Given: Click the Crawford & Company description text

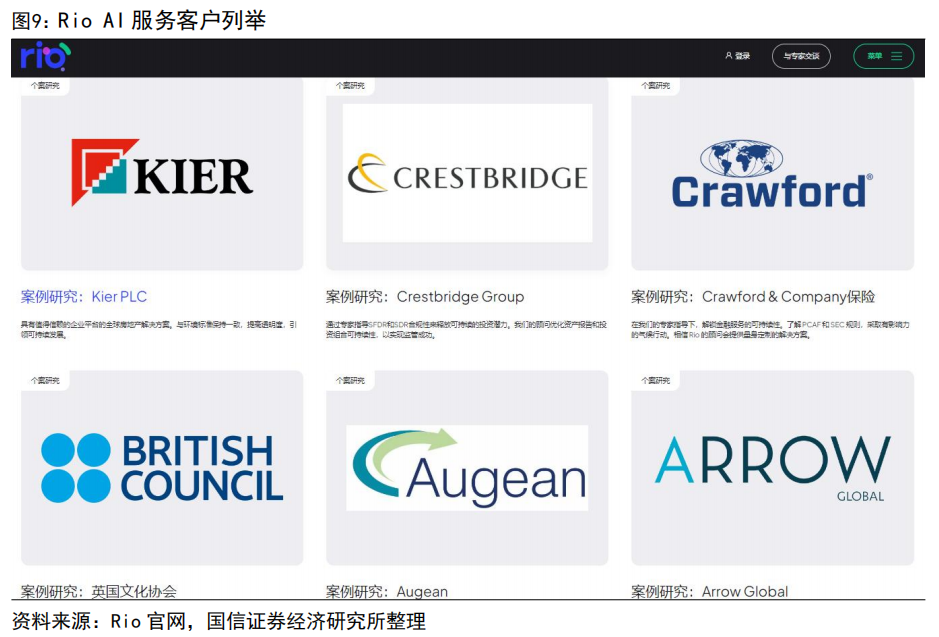Looking at the screenshot, I should pos(770,329).
